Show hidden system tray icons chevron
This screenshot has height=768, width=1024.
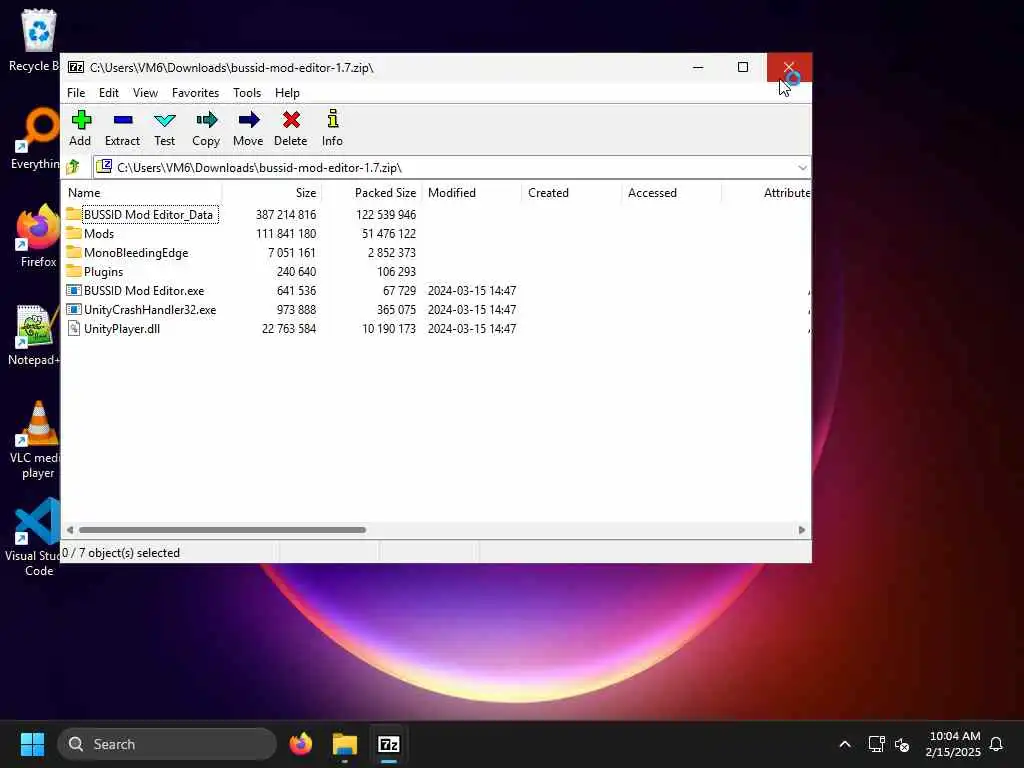pos(844,744)
